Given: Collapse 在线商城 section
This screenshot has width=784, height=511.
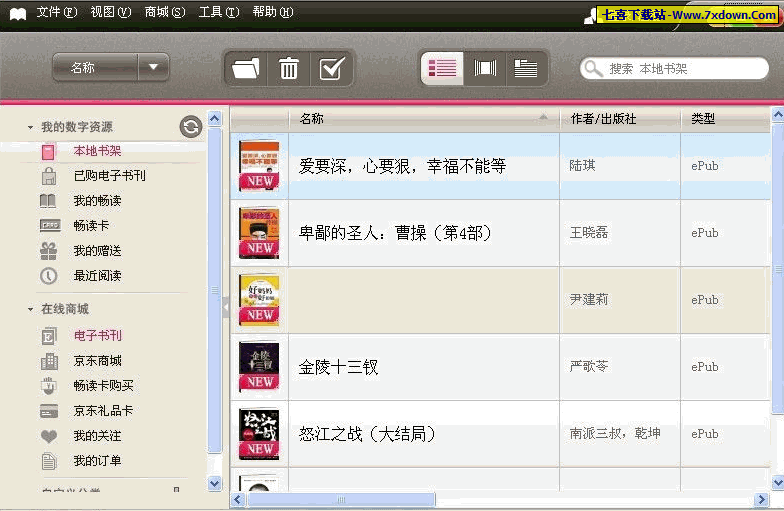Looking at the screenshot, I should pos(31,310).
